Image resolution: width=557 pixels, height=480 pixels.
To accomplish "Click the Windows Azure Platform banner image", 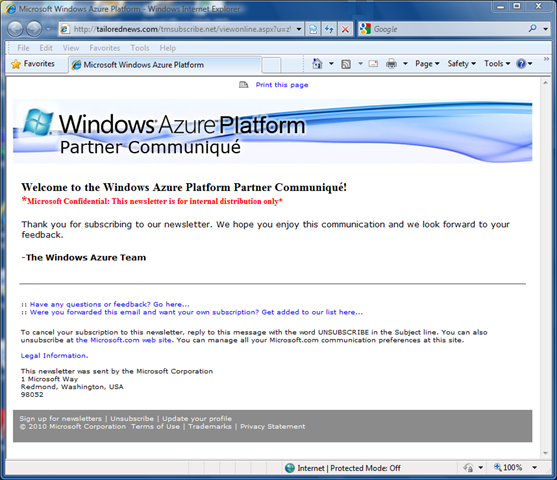I will click(272, 131).
